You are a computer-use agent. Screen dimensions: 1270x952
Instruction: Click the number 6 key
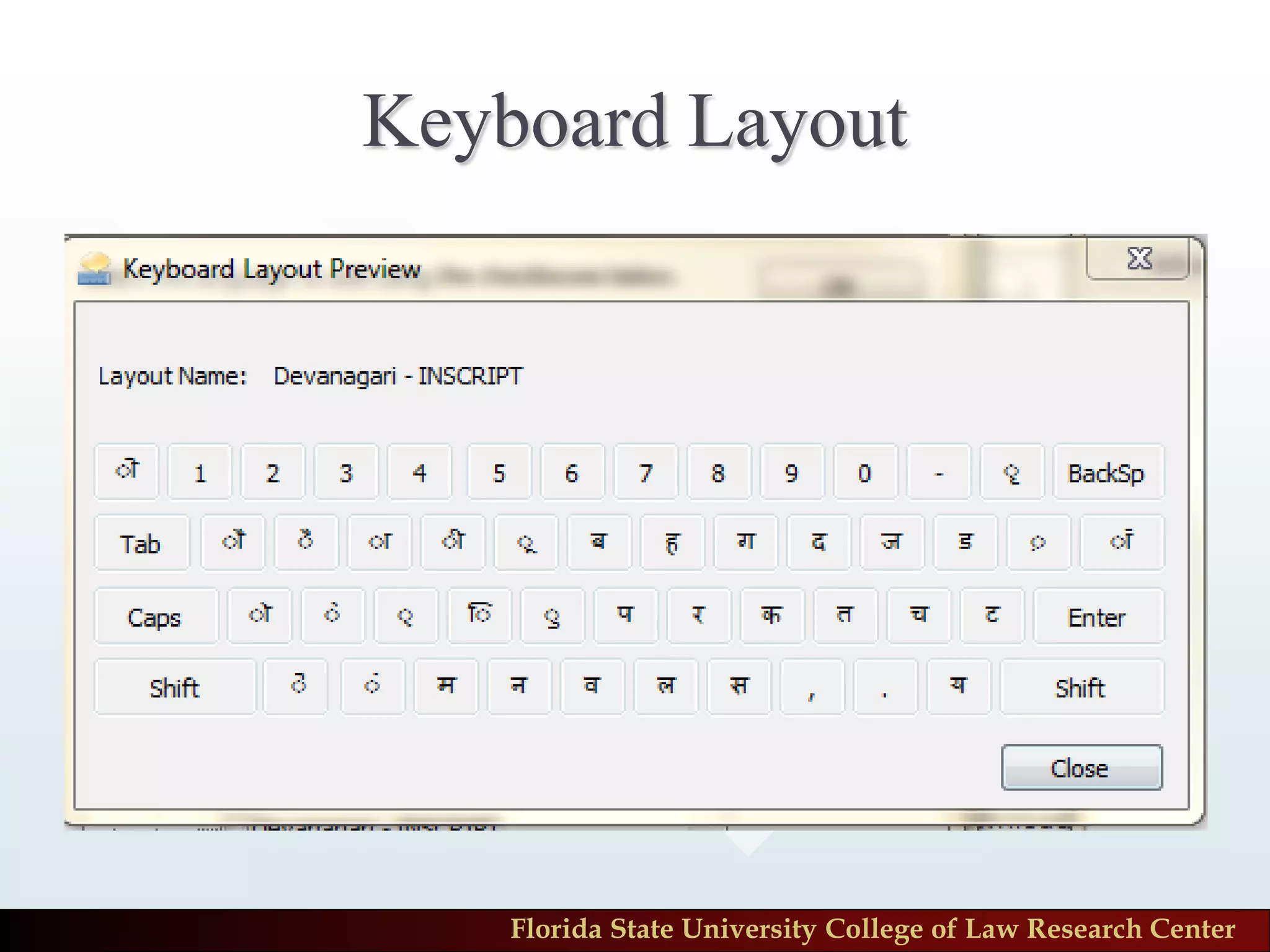pos(572,472)
